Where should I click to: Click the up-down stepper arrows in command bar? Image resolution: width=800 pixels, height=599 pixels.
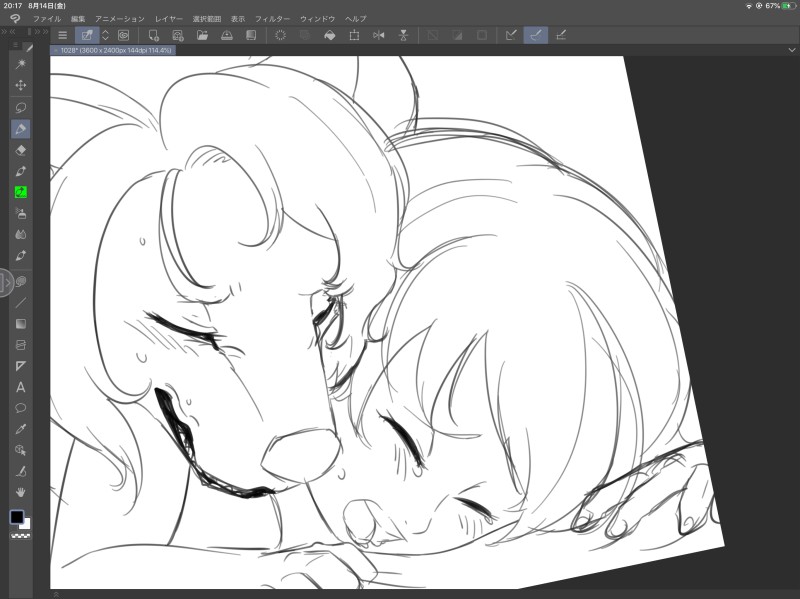[x=106, y=35]
